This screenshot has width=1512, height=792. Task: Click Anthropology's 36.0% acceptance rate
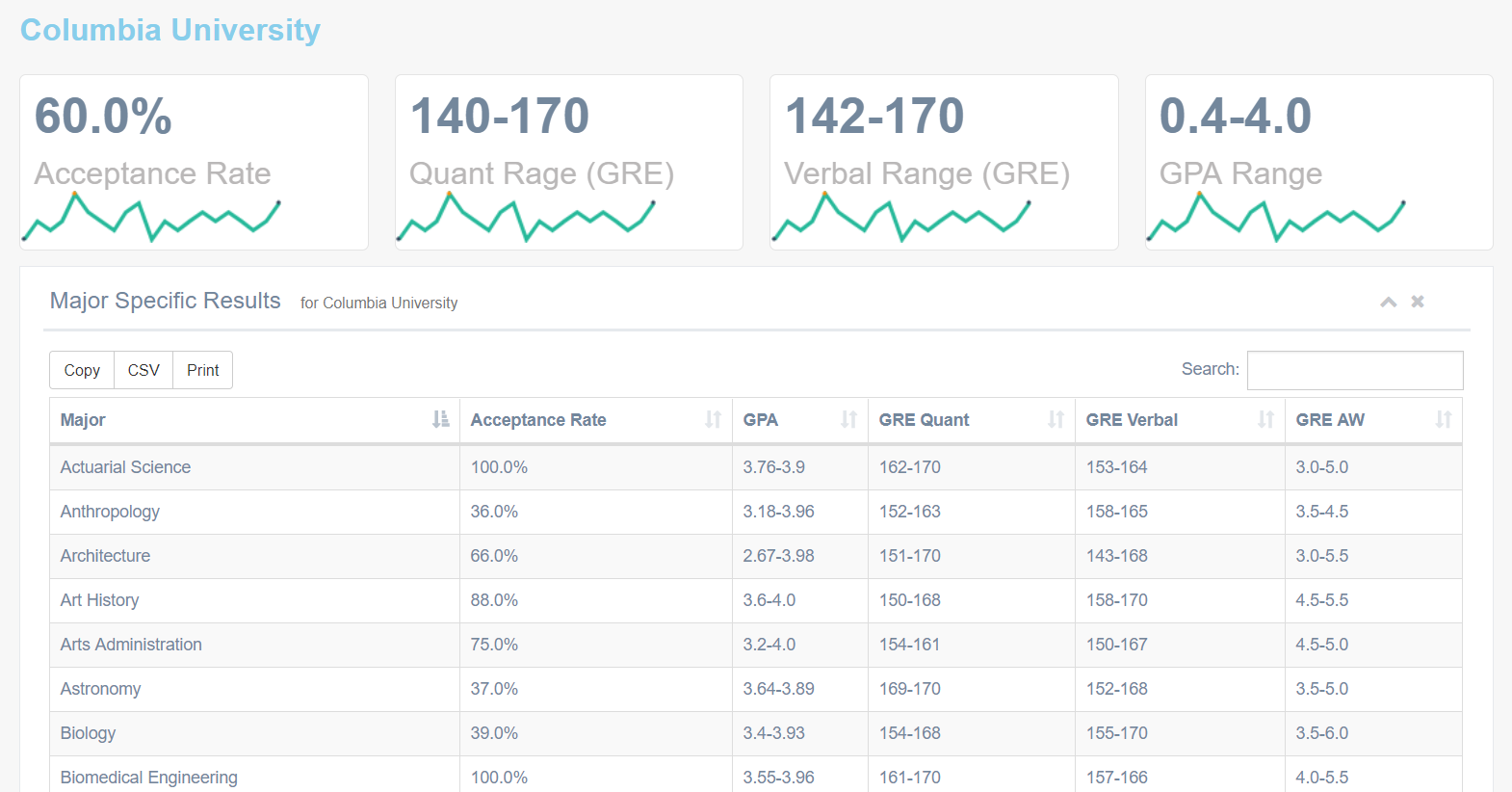tap(494, 512)
